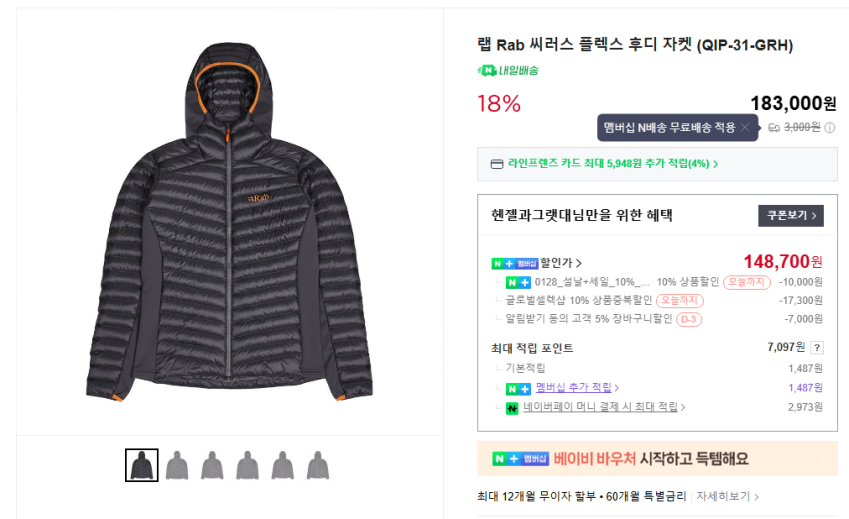This screenshot has height=519, width=849.
Task: Click the N+ 멤버십 badge beside 할인가
Action: 515,263
